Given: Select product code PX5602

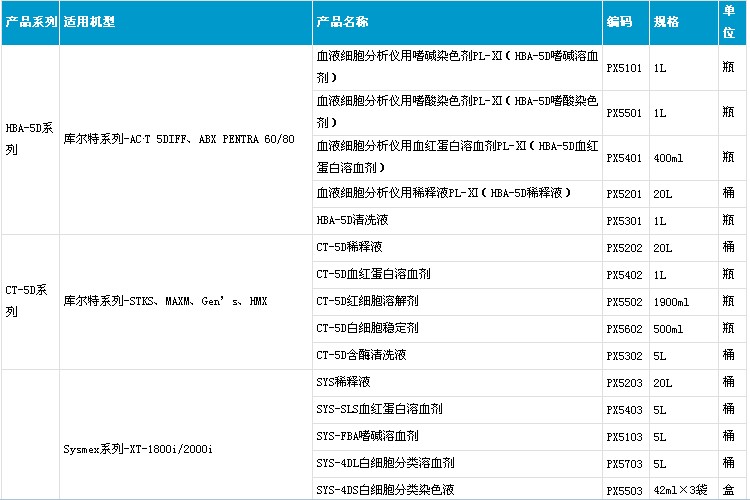Looking at the screenshot, I should pos(625,328).
